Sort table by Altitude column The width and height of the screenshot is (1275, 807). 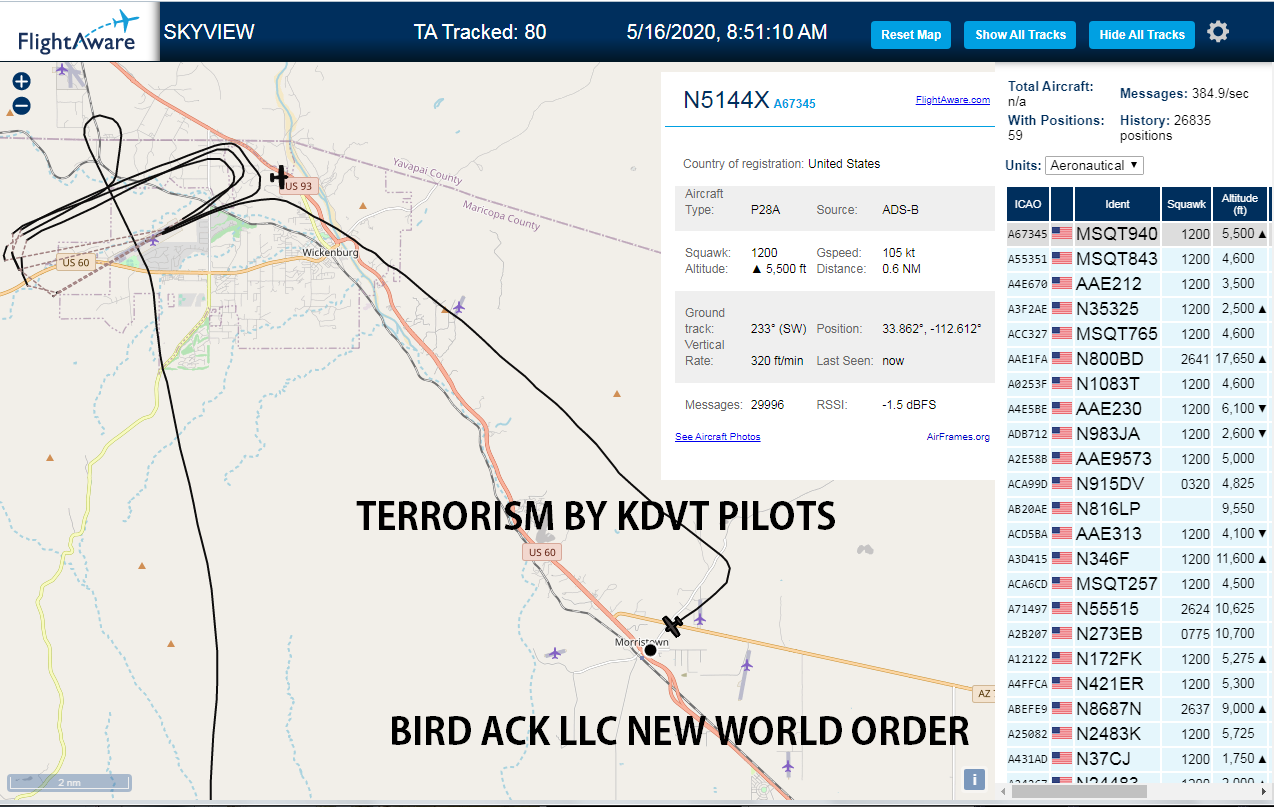[1240, 204]
